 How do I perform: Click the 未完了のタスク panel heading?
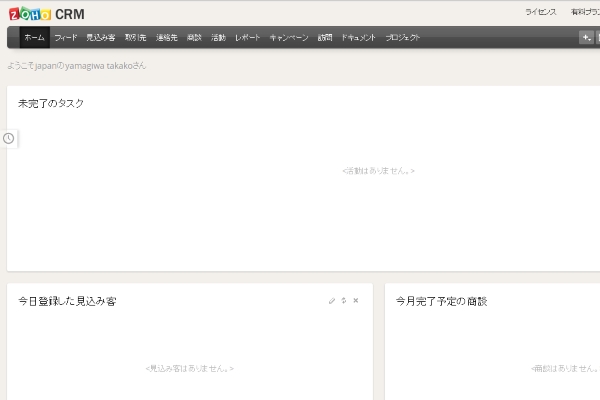51,103
